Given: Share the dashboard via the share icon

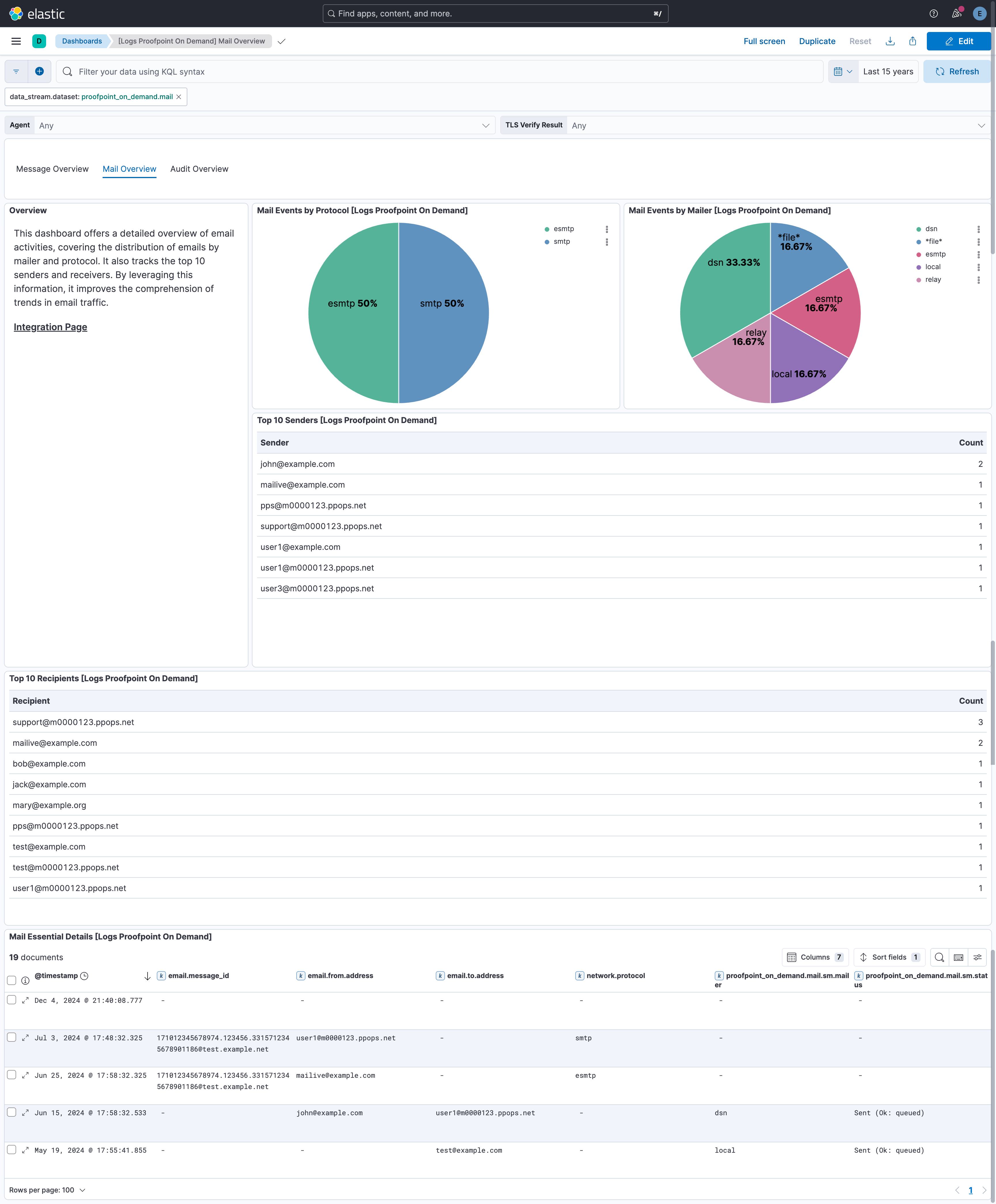Looking at the screenshot, I should (913, 41).
